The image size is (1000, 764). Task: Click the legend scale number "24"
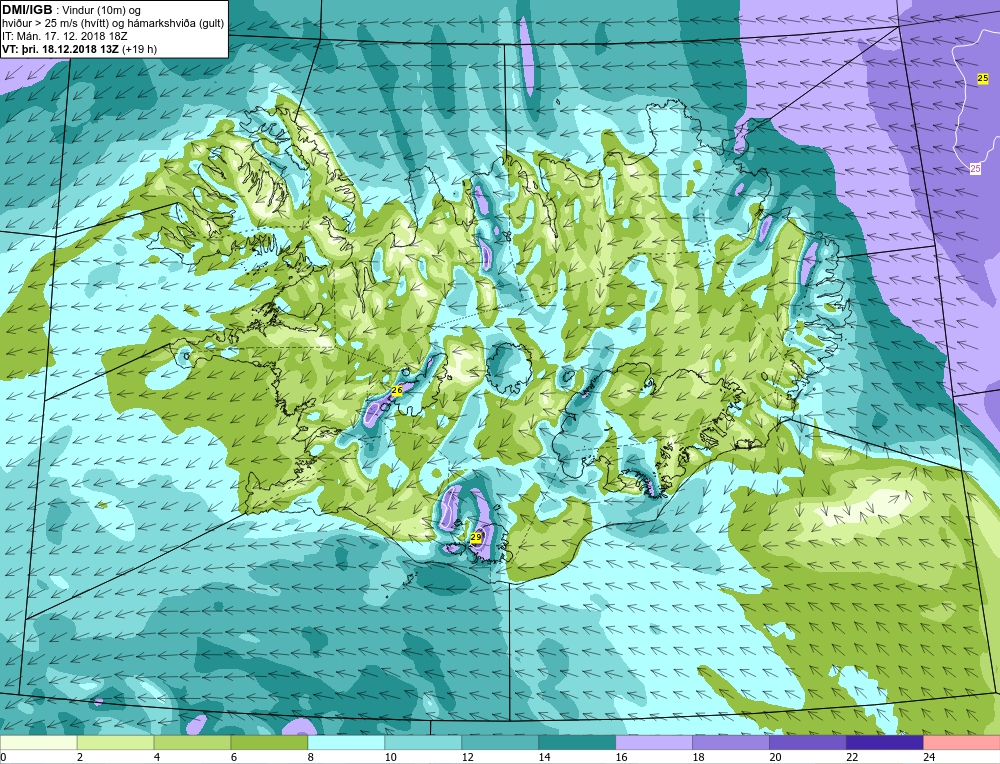(x=929, y=757)
